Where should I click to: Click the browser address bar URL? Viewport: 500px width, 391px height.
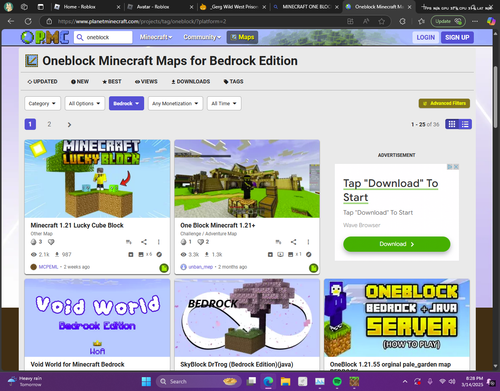[142, 21]
